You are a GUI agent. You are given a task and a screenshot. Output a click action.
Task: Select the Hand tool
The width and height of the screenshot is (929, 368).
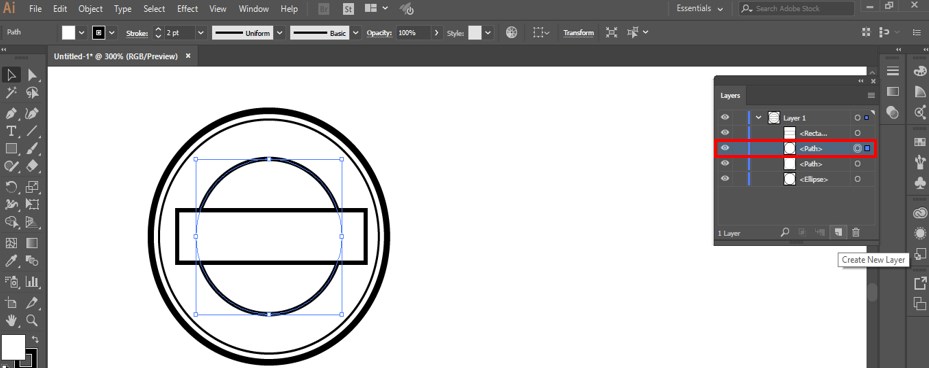[x=11, y=320]
